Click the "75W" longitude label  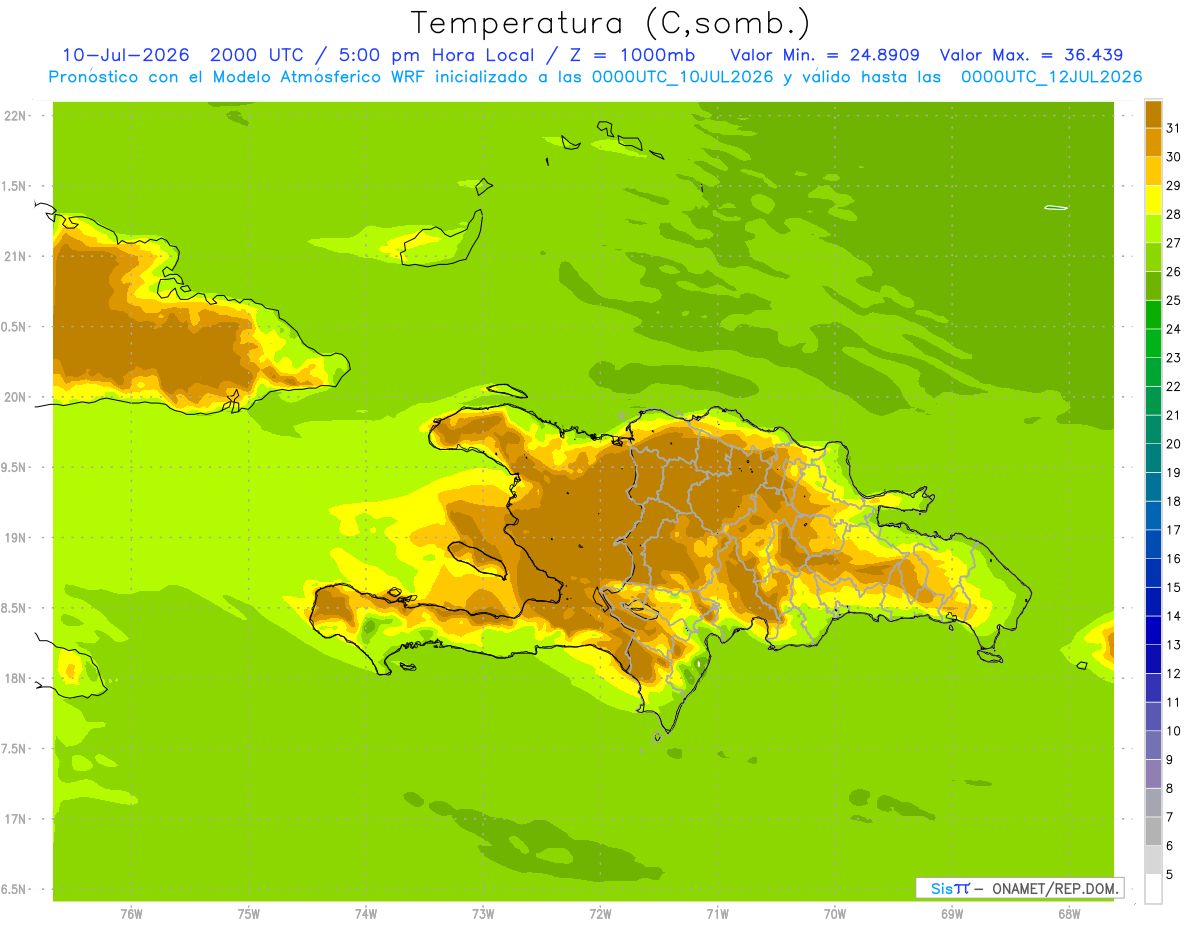[249, 914]
